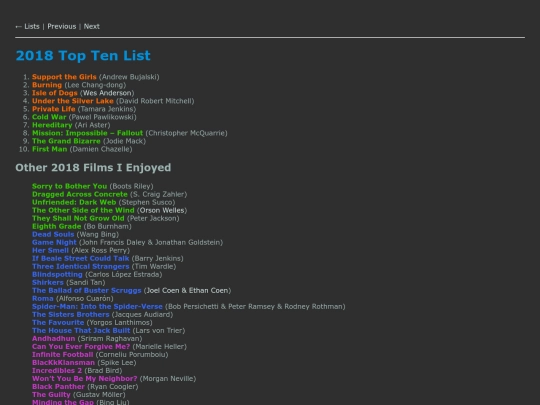Open Dragged Across Concrete link
This screenshot has height=405, width=540.
tap(80, 194)
